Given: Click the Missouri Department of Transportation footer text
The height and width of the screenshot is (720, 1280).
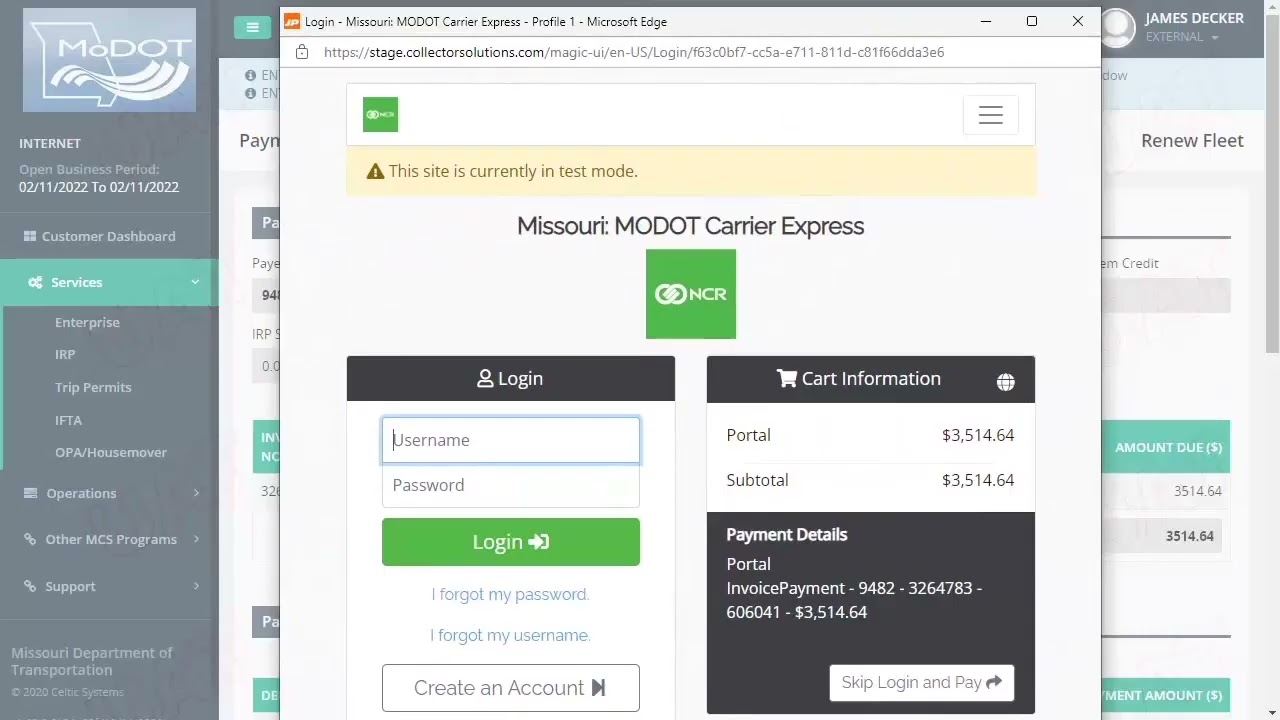Looking at the screenshot, I should (92, 661).
